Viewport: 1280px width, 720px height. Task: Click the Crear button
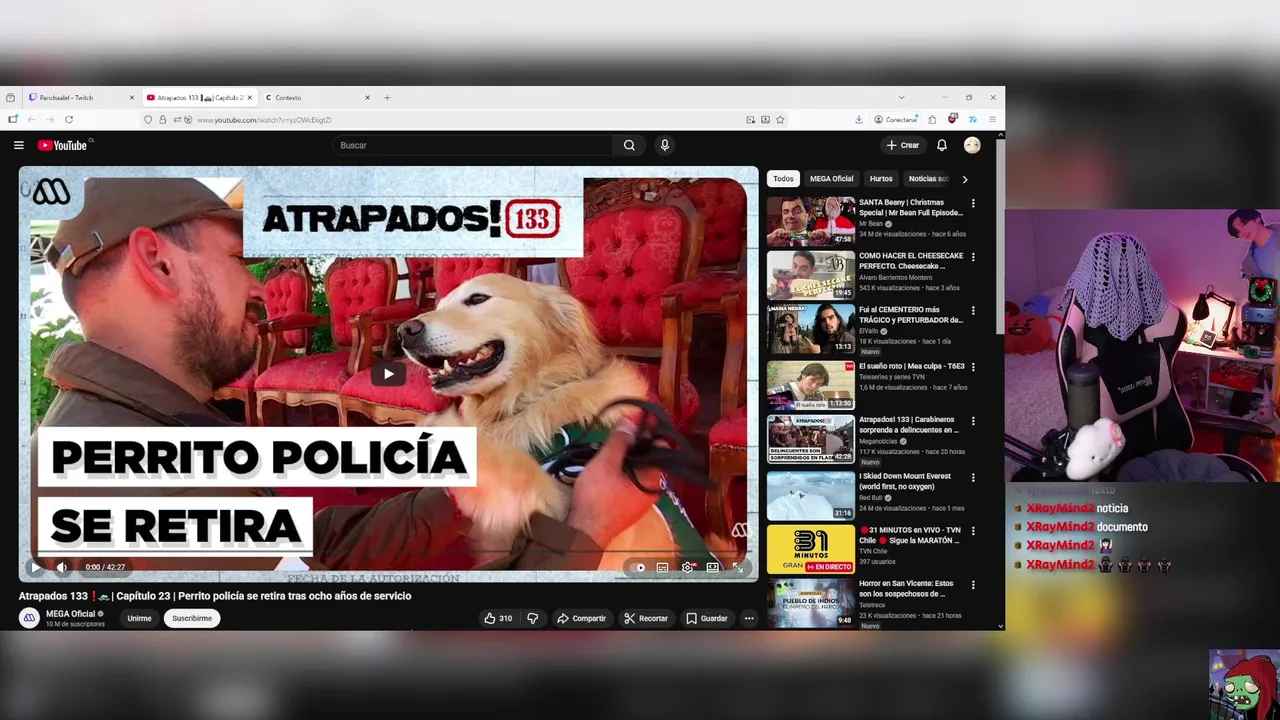click(x=903, y=145)
